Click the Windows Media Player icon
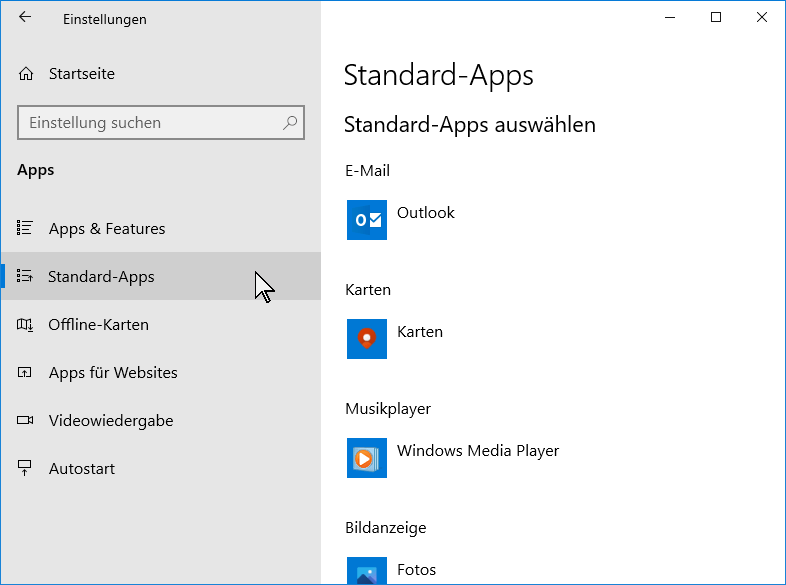The image size is (786, 585). 367,458
